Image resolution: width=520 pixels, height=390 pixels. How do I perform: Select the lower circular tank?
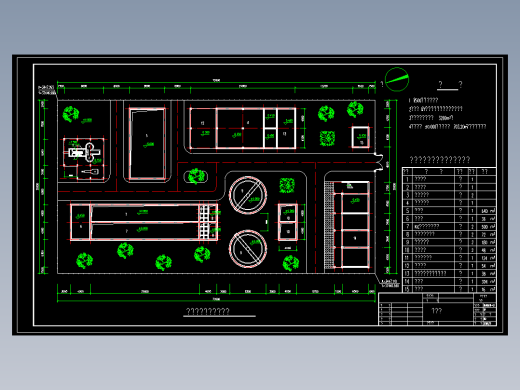pos(248,249)
